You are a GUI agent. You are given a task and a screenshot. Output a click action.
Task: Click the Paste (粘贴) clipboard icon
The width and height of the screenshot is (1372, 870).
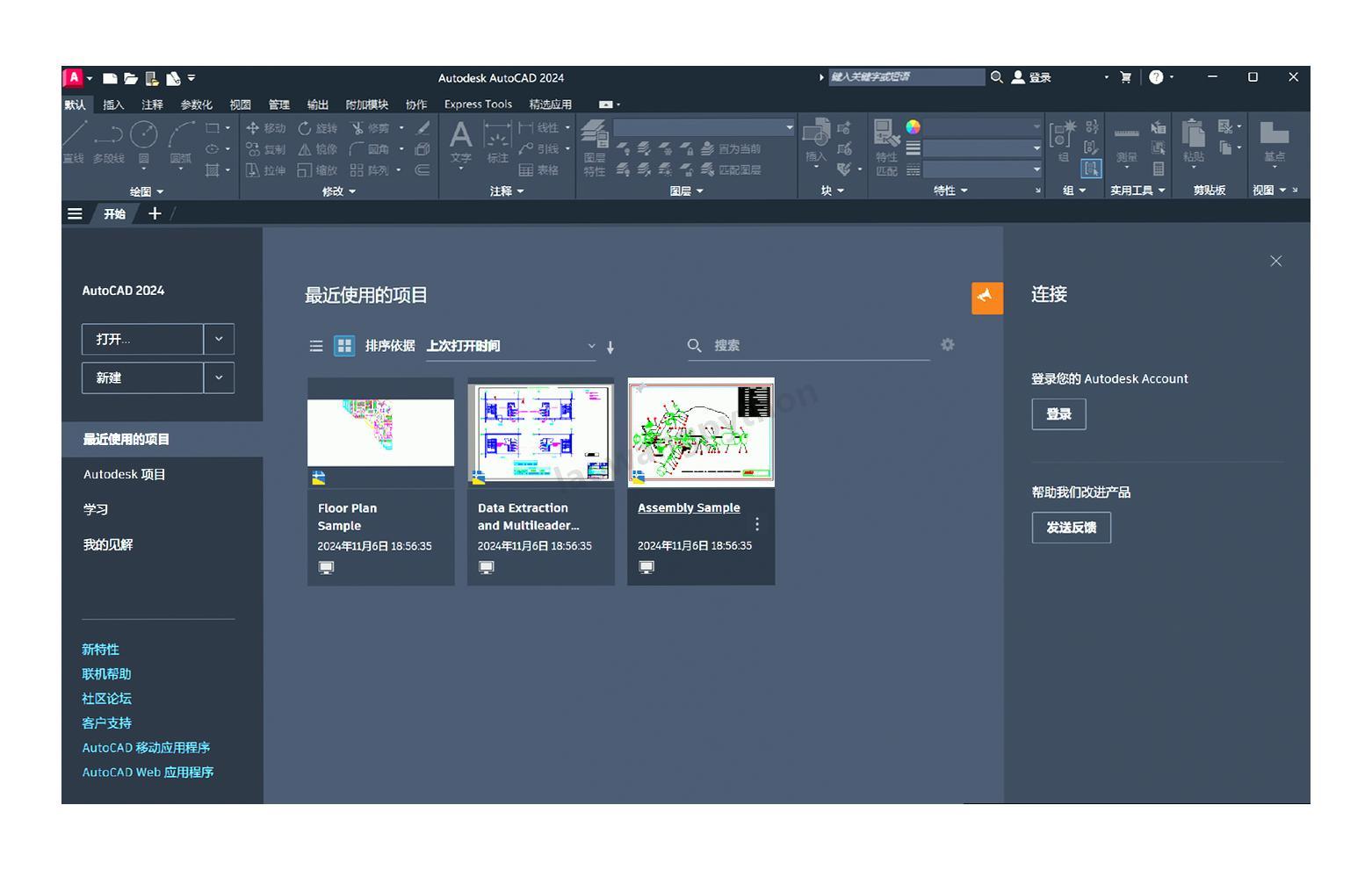[1193, 136]
